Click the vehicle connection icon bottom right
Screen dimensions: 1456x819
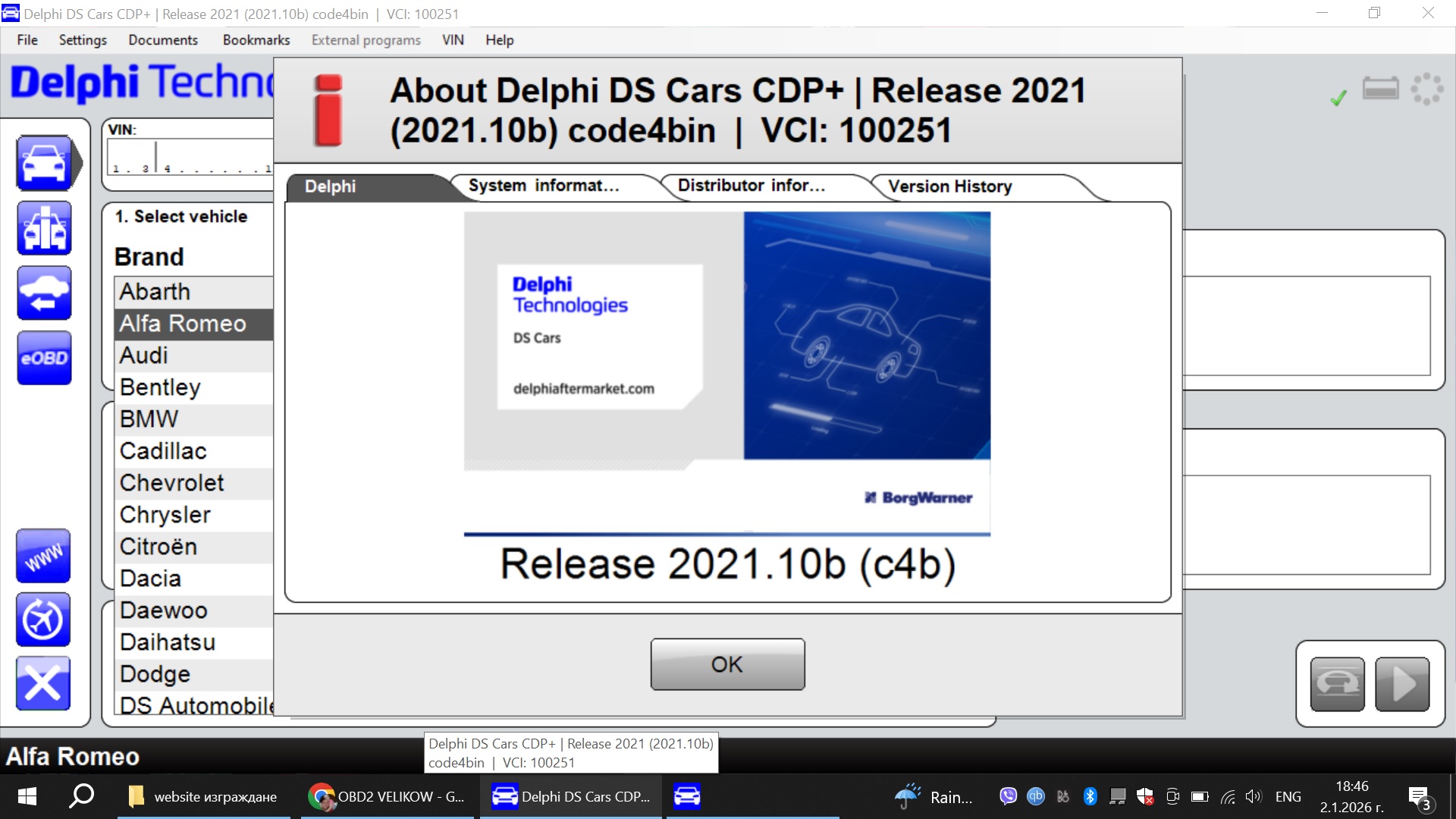coord(1338,683)
